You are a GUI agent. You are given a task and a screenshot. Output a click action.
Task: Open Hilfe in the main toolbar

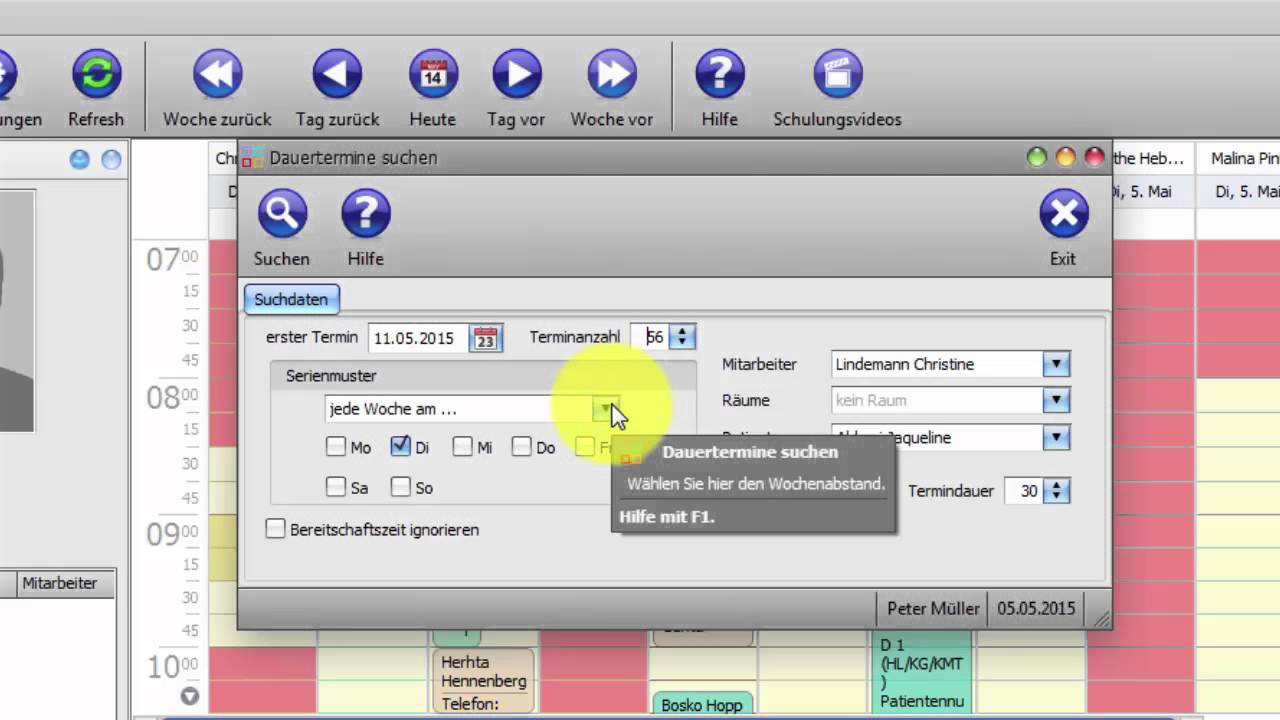coord(720,76)
